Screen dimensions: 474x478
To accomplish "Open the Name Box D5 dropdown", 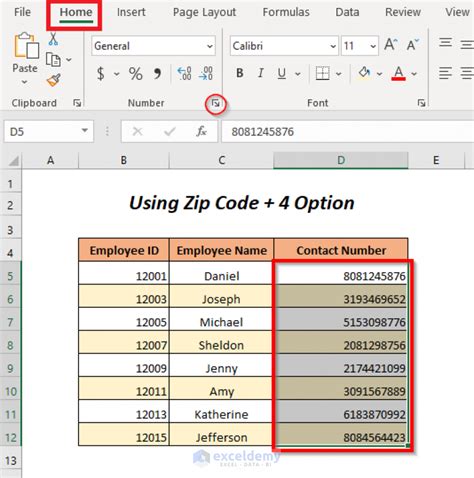I will (x=85, y=131).
